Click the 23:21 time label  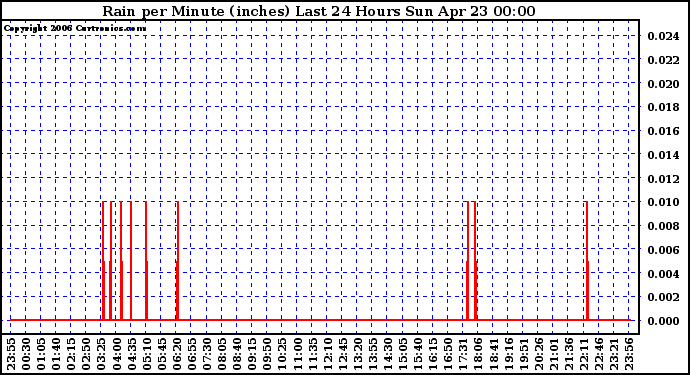click(x=614, y=354)
